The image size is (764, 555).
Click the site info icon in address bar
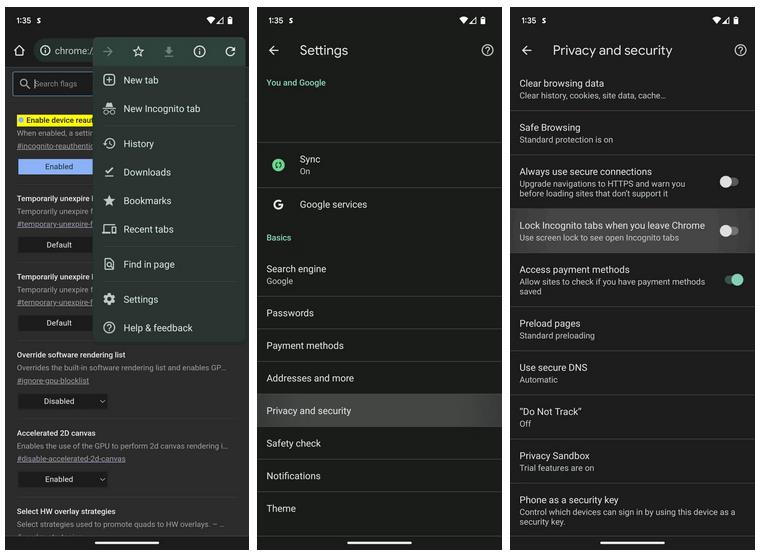point(45,51)
